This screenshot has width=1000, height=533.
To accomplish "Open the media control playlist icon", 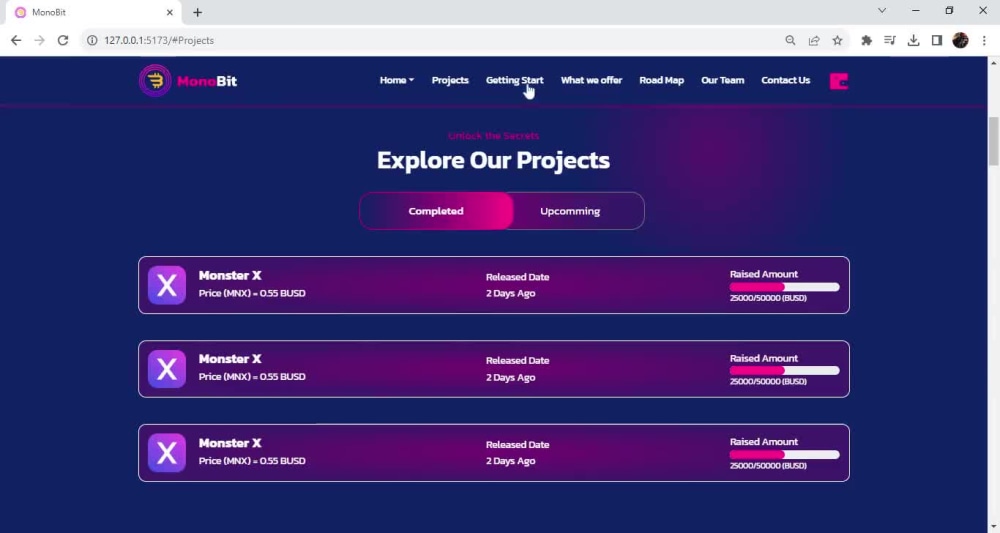I will tap(890, 40).
